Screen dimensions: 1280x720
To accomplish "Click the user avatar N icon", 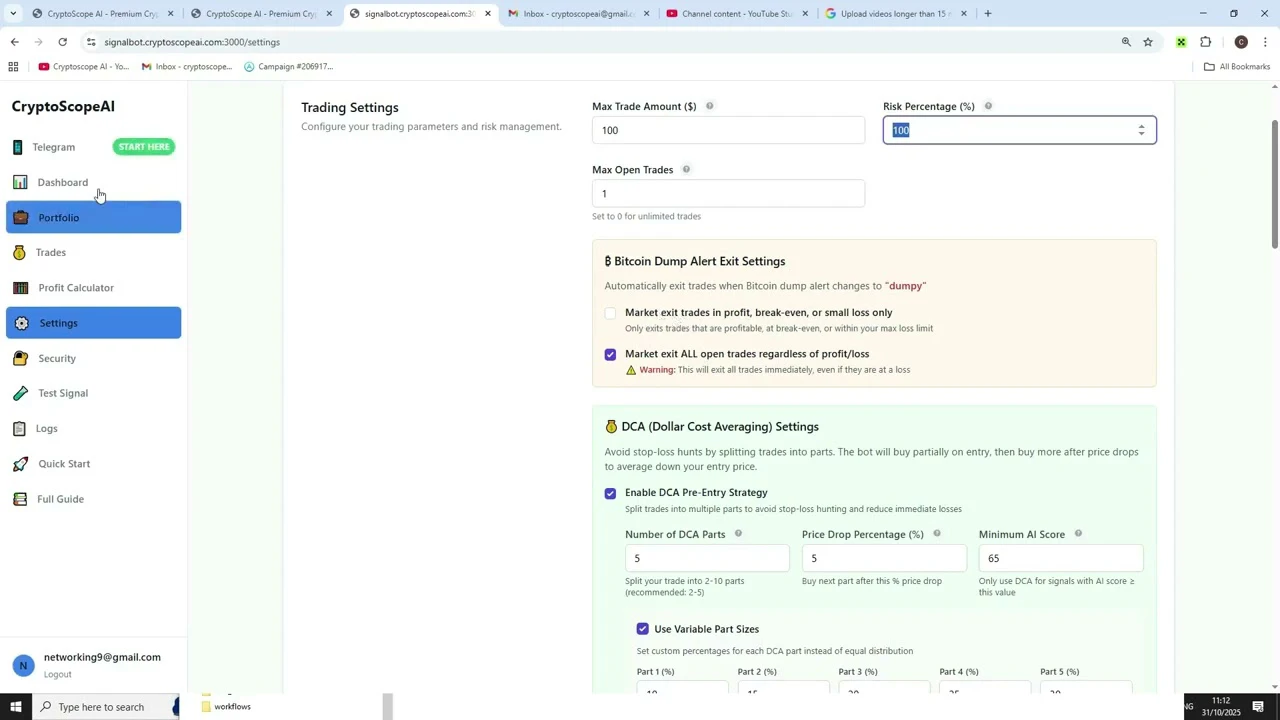I will (x=23, y=665).
